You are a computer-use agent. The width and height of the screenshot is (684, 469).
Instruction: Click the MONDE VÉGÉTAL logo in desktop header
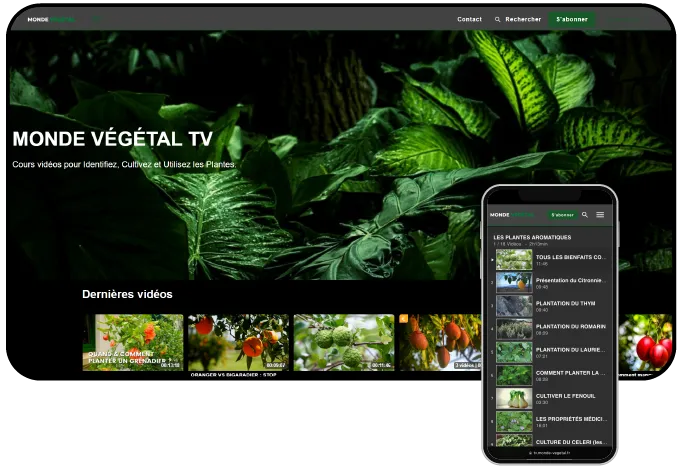[x=51, y=20]
